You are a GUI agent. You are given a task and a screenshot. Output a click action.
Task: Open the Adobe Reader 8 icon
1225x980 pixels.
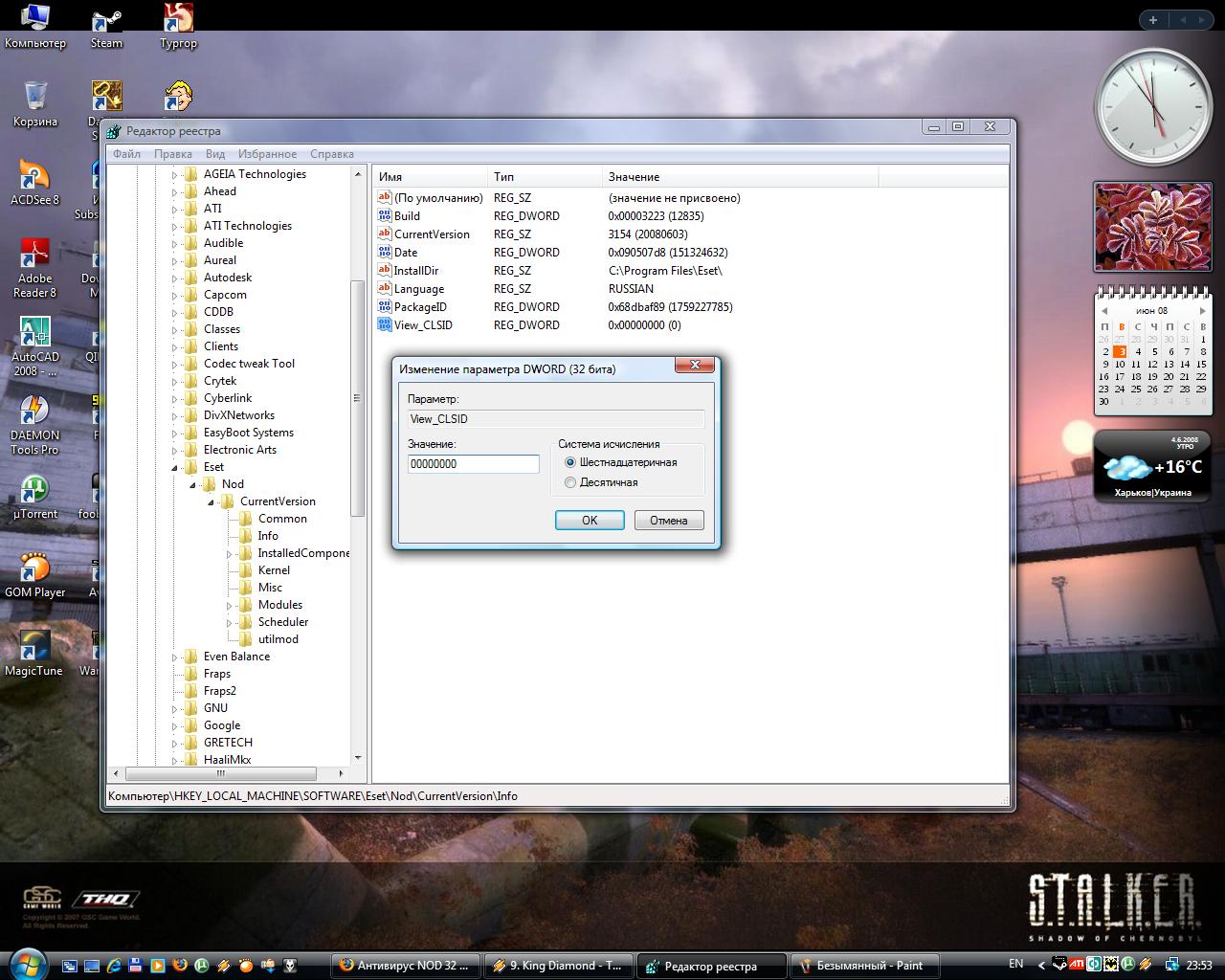tap(34, 256)
